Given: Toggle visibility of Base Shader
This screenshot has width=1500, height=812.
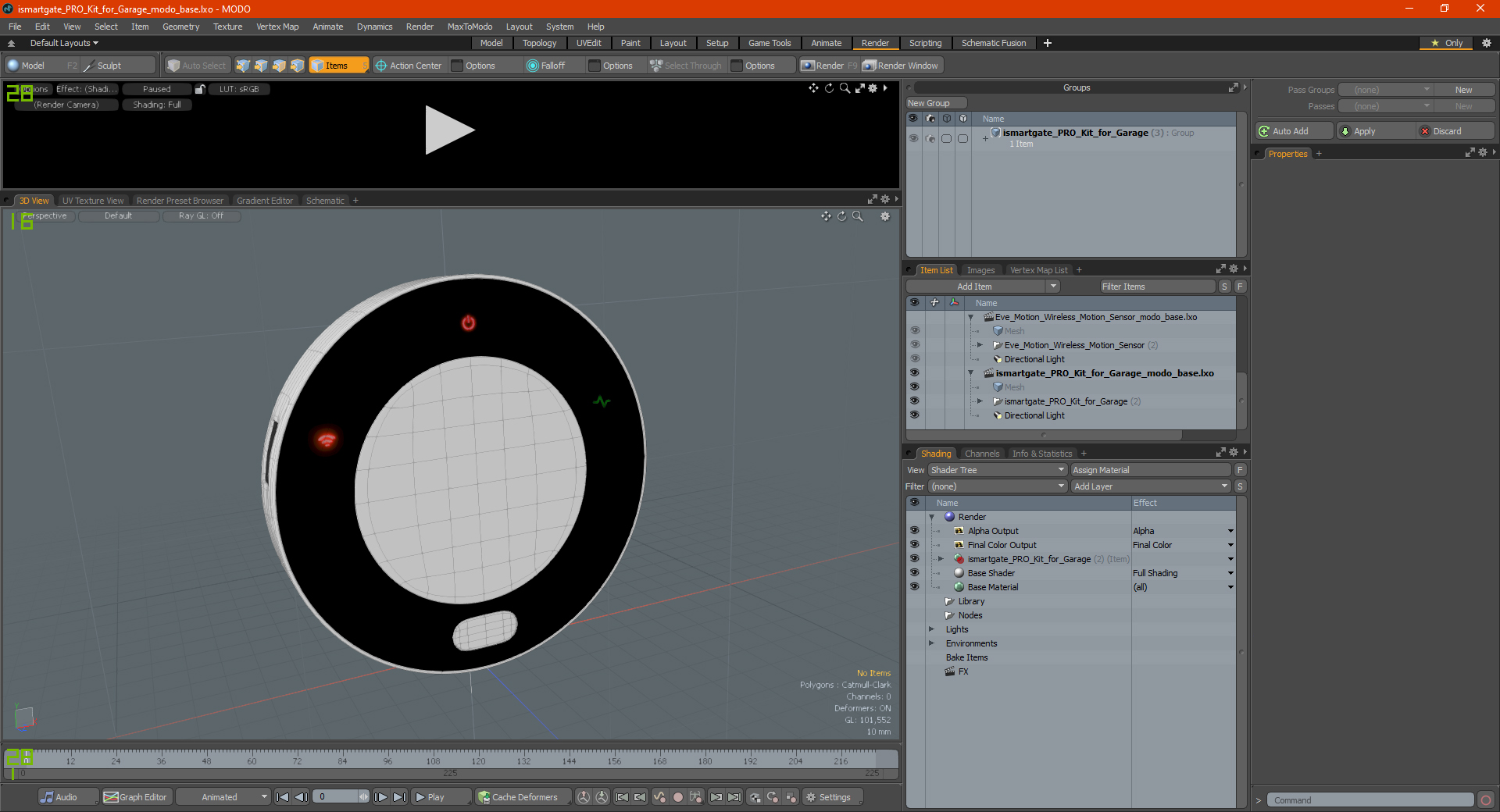Looking at the screenshot, I should click(x=914, y=573).
